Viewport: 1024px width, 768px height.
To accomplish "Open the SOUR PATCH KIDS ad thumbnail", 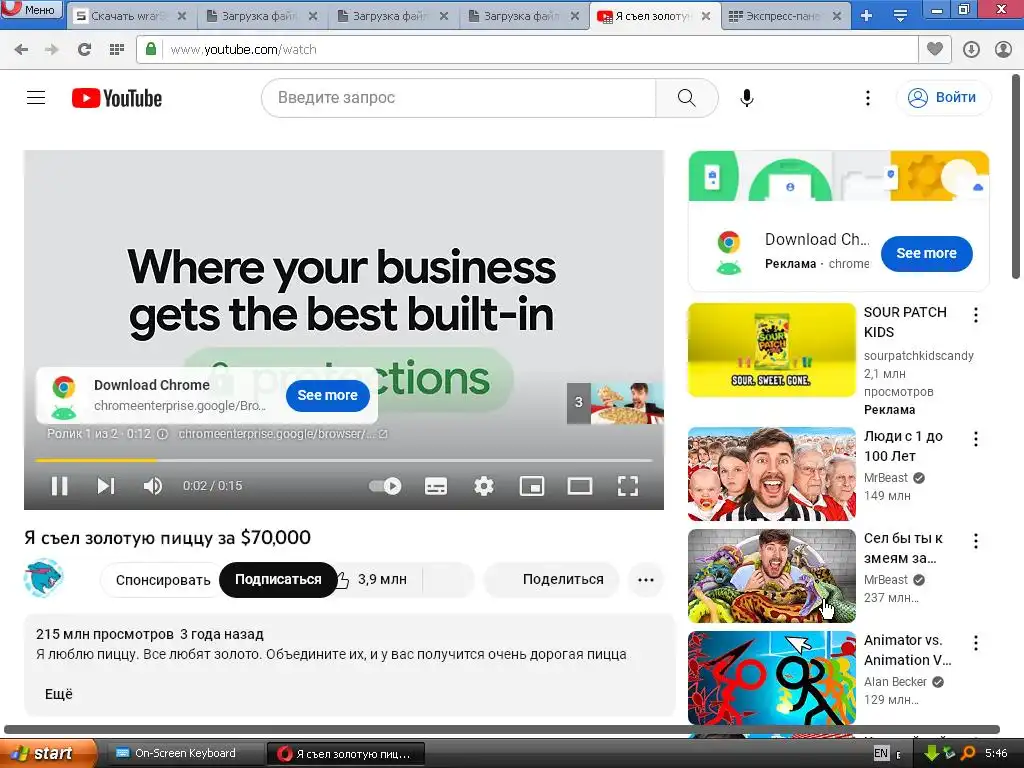I will [x=771, y=350].
